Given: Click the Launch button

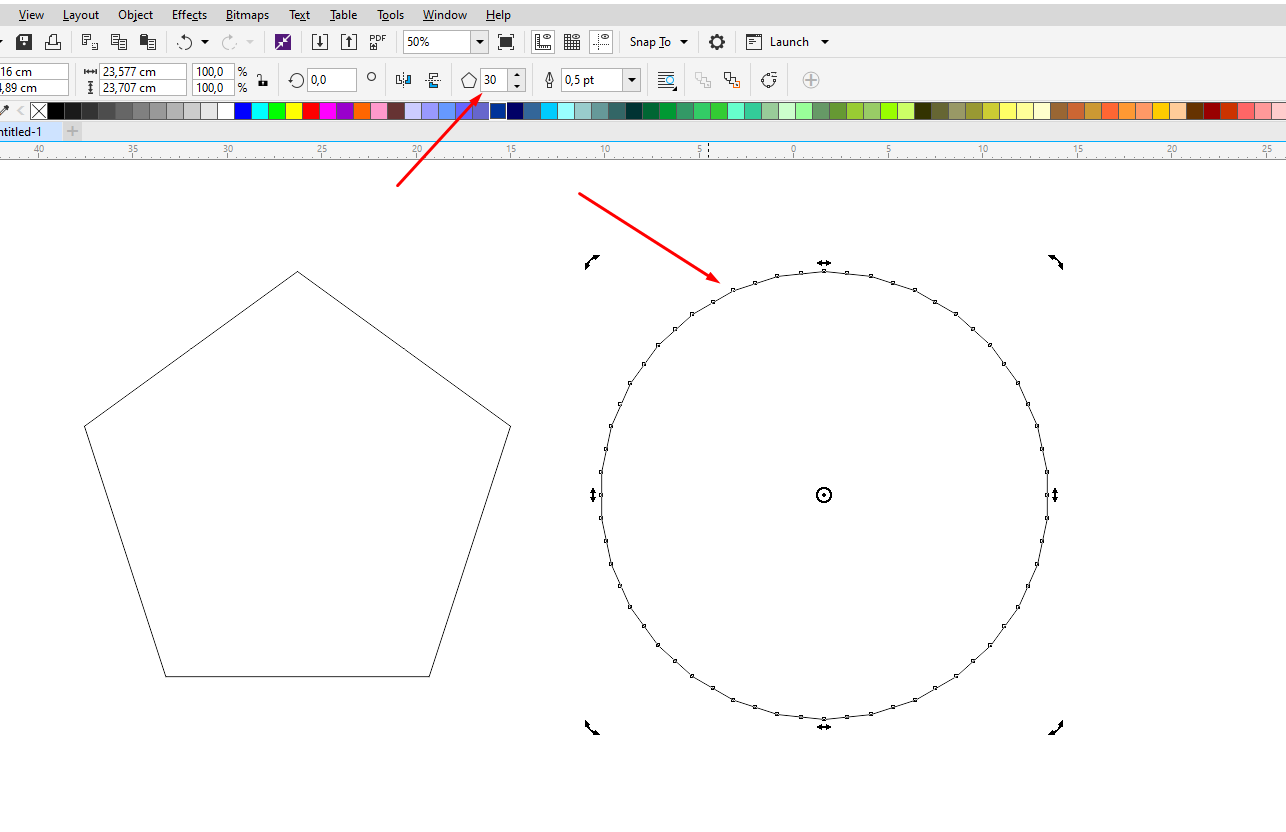Looking at the screenshot, I should pos(778,42).
